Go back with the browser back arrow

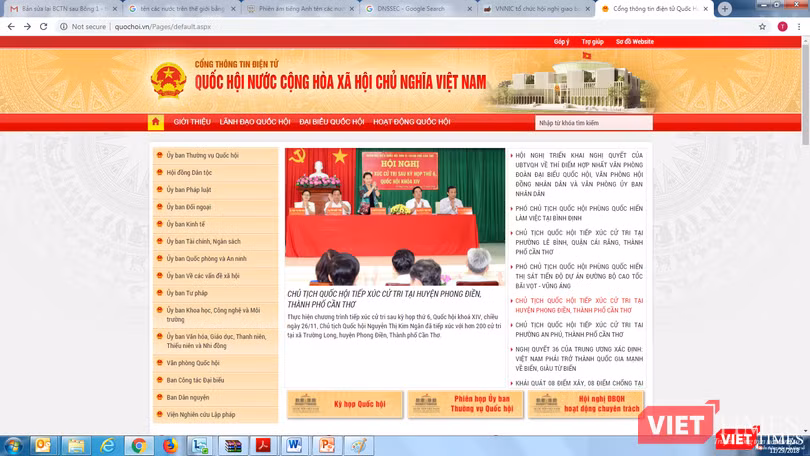(x=11, y=26)
